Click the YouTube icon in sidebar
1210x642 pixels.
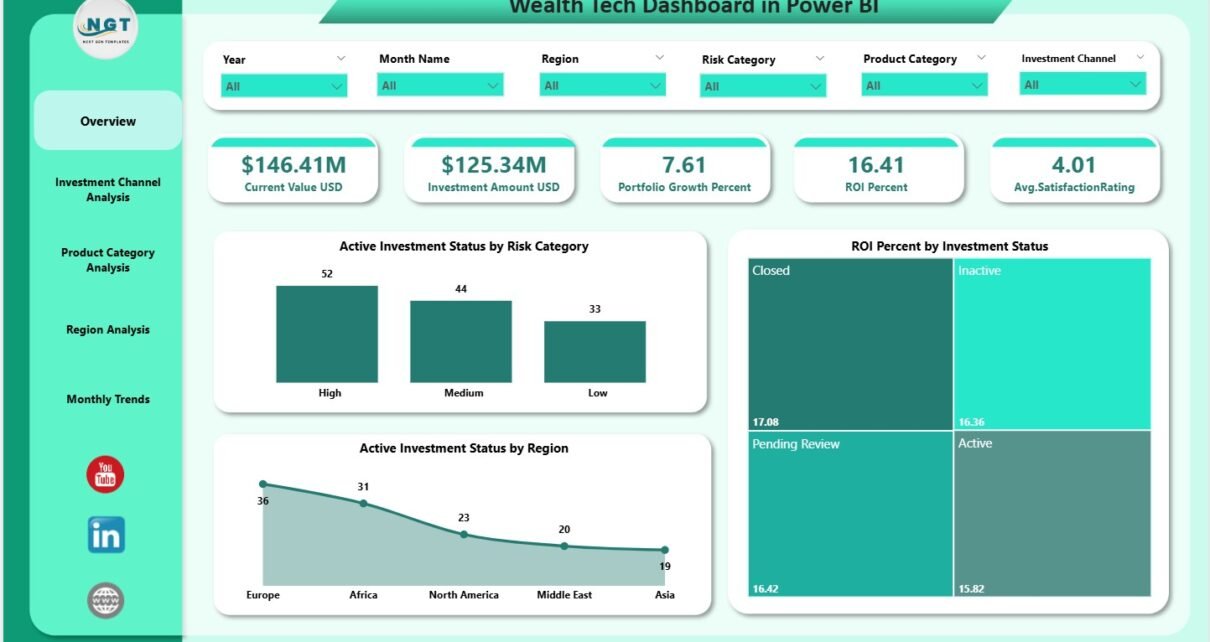(105, 474)
